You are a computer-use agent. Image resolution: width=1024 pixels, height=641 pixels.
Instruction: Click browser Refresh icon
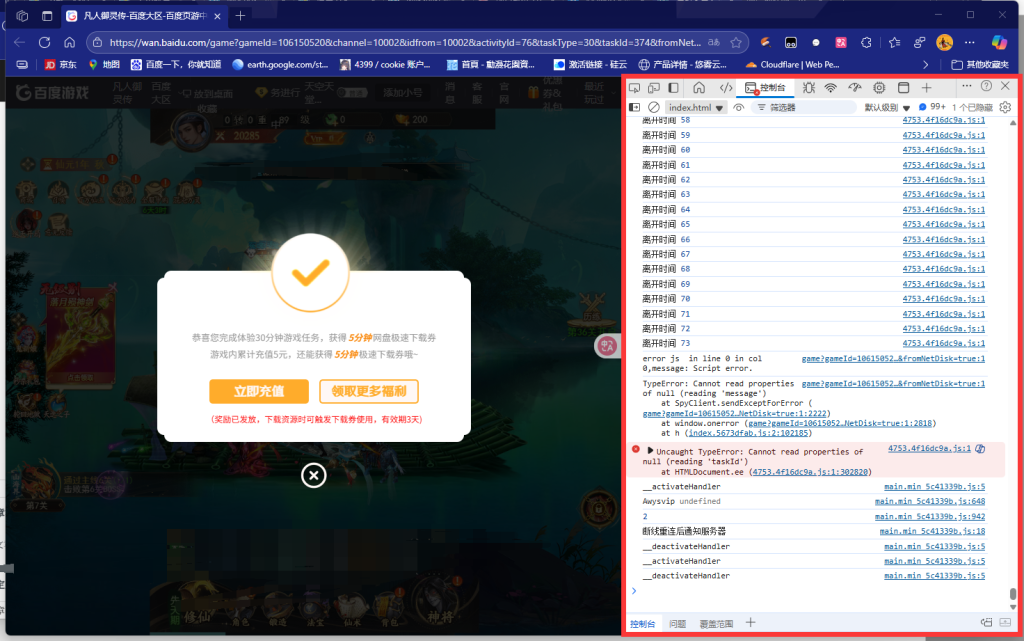point(44,42)
